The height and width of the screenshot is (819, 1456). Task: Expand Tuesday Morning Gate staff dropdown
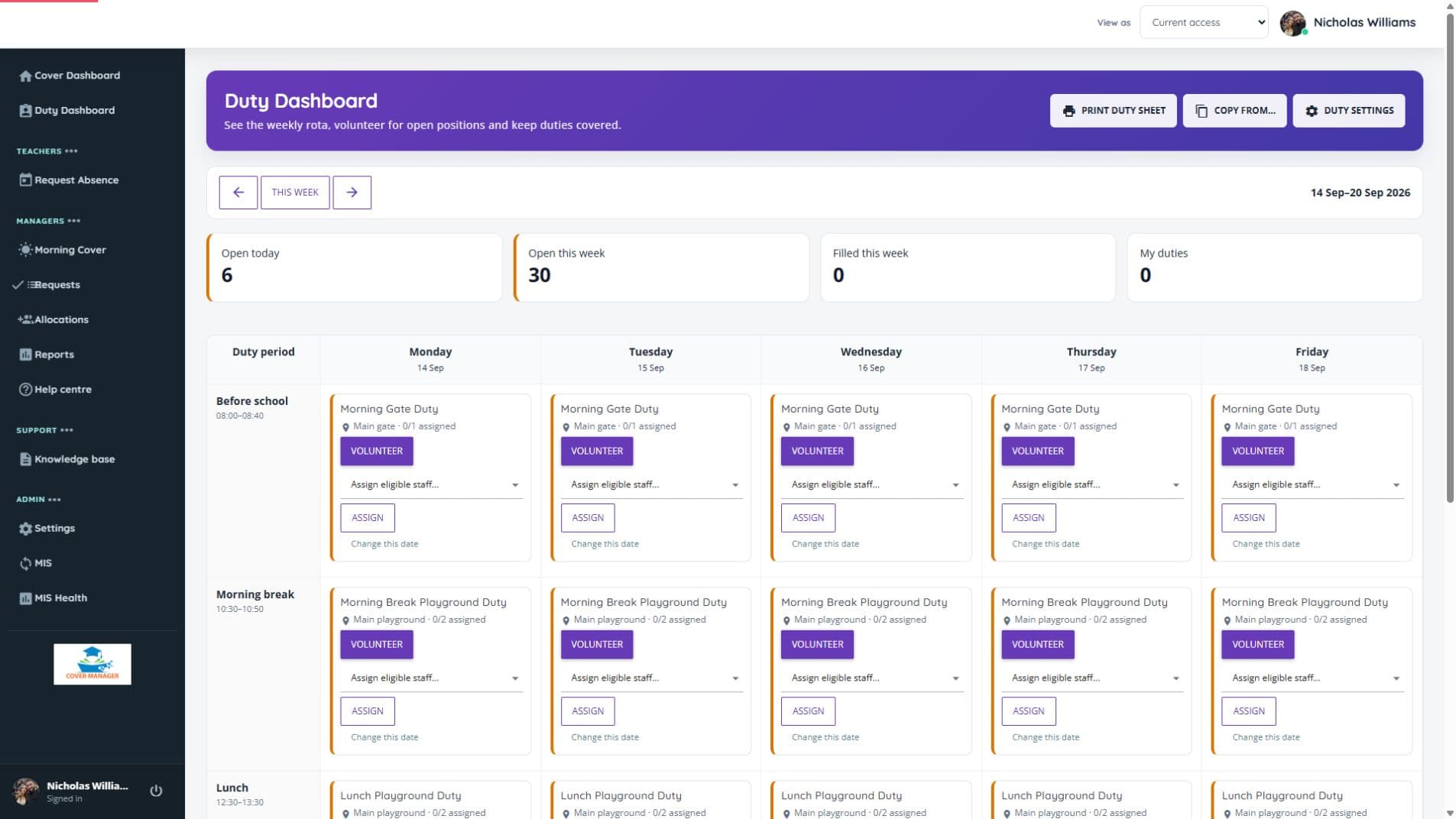tap(651, 484)
